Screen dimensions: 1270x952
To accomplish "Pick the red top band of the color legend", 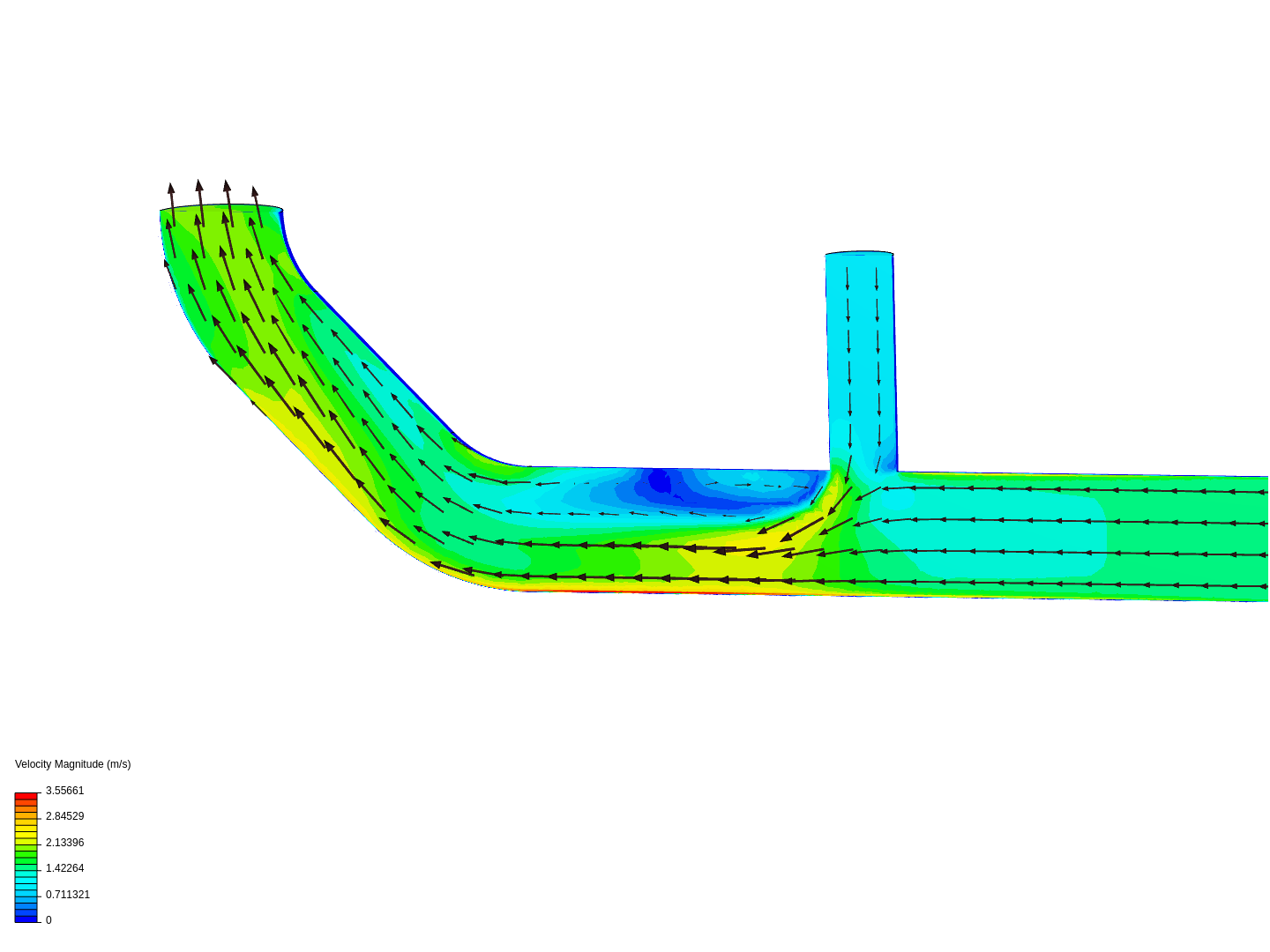I will pyautogui.click(x=26, y=797).
